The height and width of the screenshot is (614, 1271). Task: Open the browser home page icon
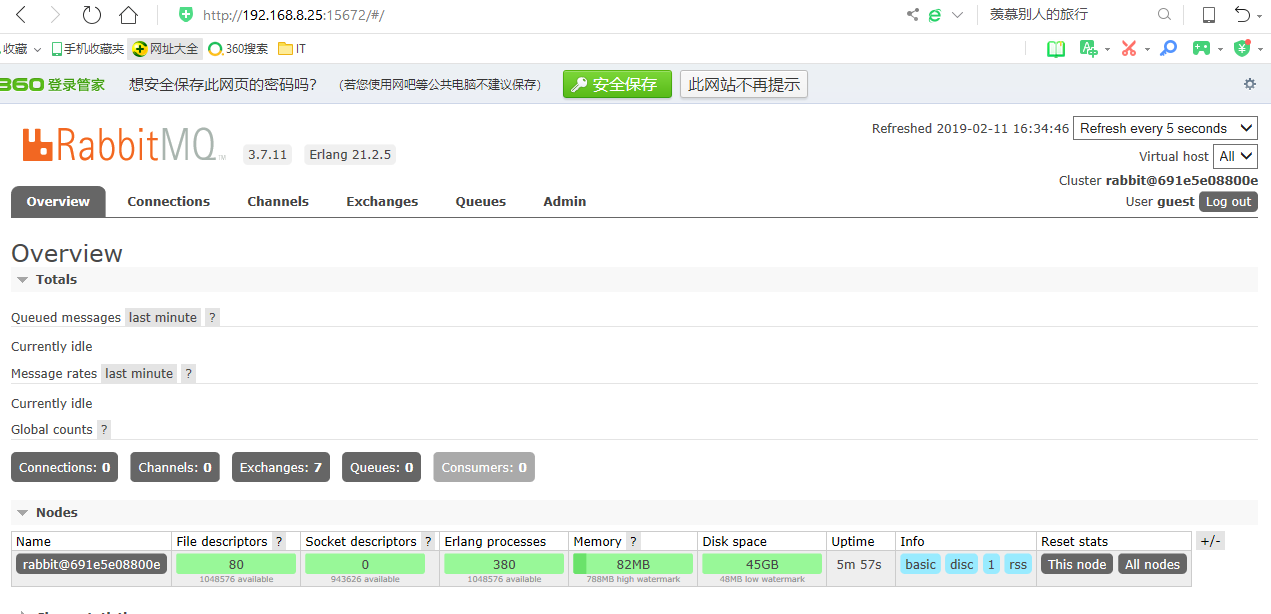click(x=128, y=15)
